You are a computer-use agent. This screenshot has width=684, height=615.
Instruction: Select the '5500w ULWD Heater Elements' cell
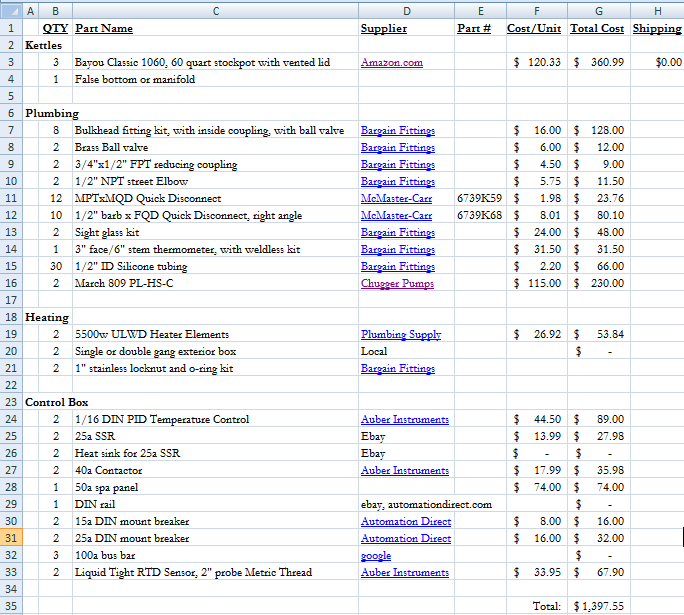(x=215, y=335)
